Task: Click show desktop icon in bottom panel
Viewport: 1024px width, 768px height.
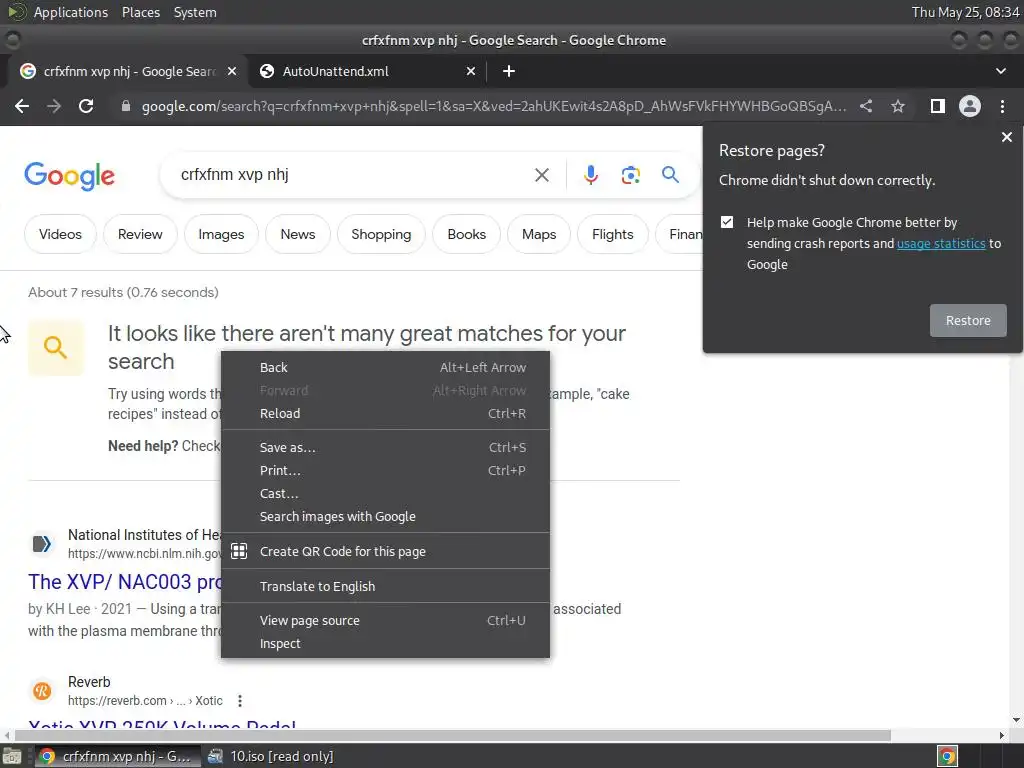Action: (x=12, y=756)
